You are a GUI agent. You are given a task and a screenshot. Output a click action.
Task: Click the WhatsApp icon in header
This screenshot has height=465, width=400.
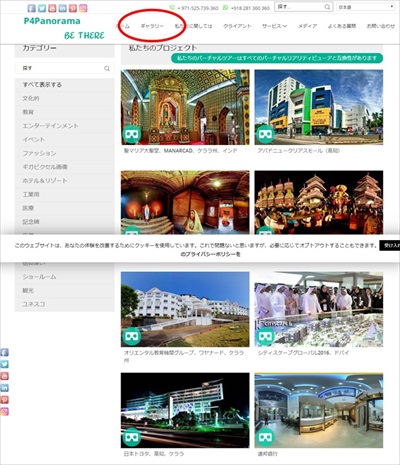(226, 7)
